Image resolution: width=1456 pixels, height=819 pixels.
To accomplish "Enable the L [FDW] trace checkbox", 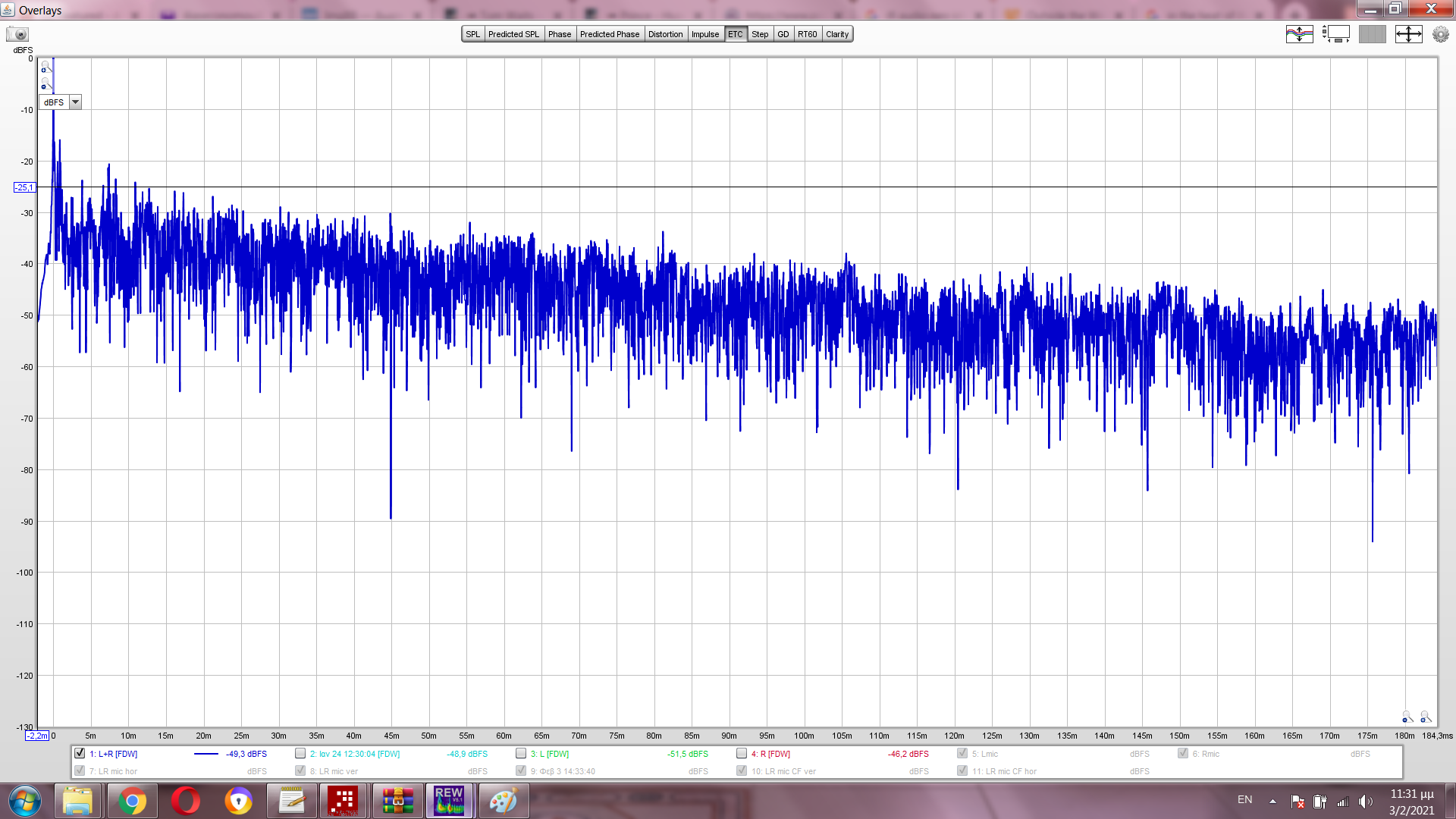I will (521, 753).
